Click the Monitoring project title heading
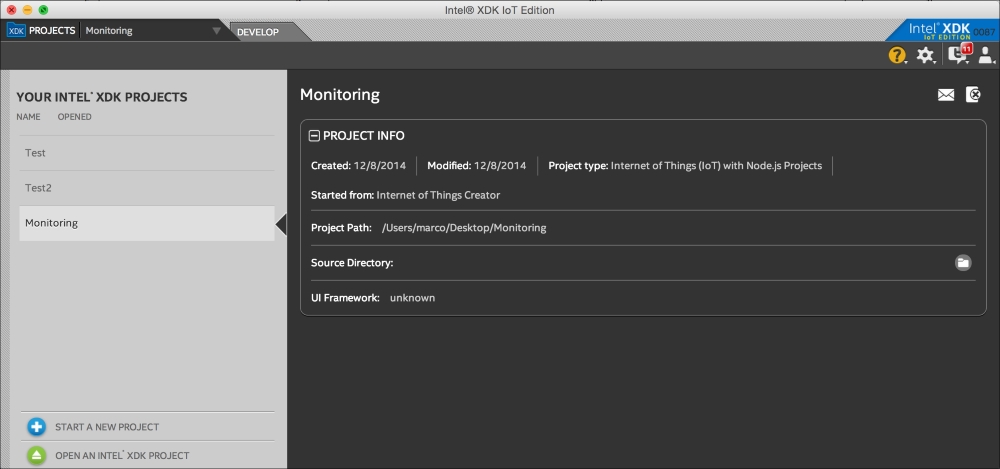Screen dimensions: 1000x469 (x=340, y=95)
